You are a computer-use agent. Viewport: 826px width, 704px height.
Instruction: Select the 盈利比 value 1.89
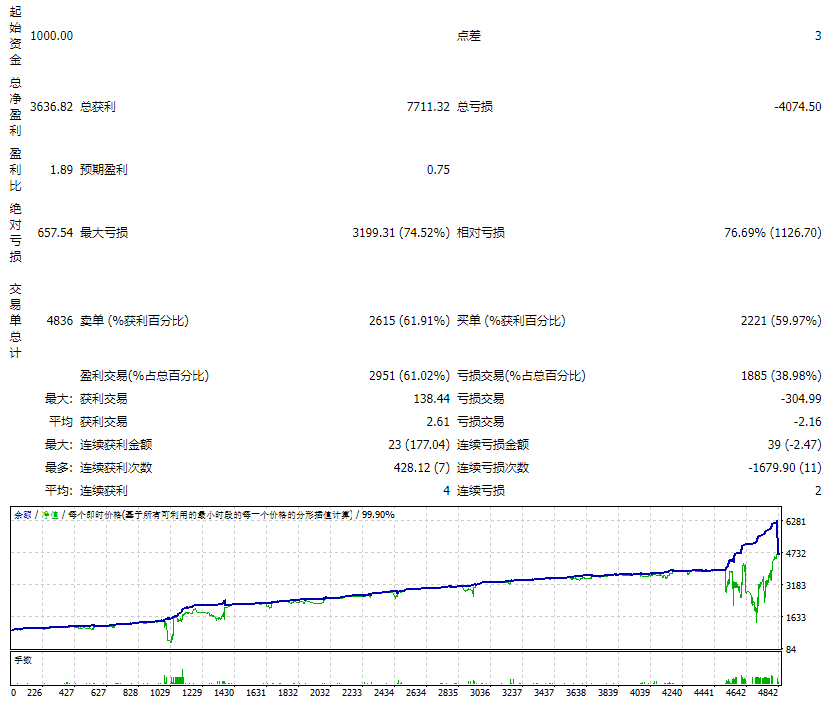click(60, 169)
